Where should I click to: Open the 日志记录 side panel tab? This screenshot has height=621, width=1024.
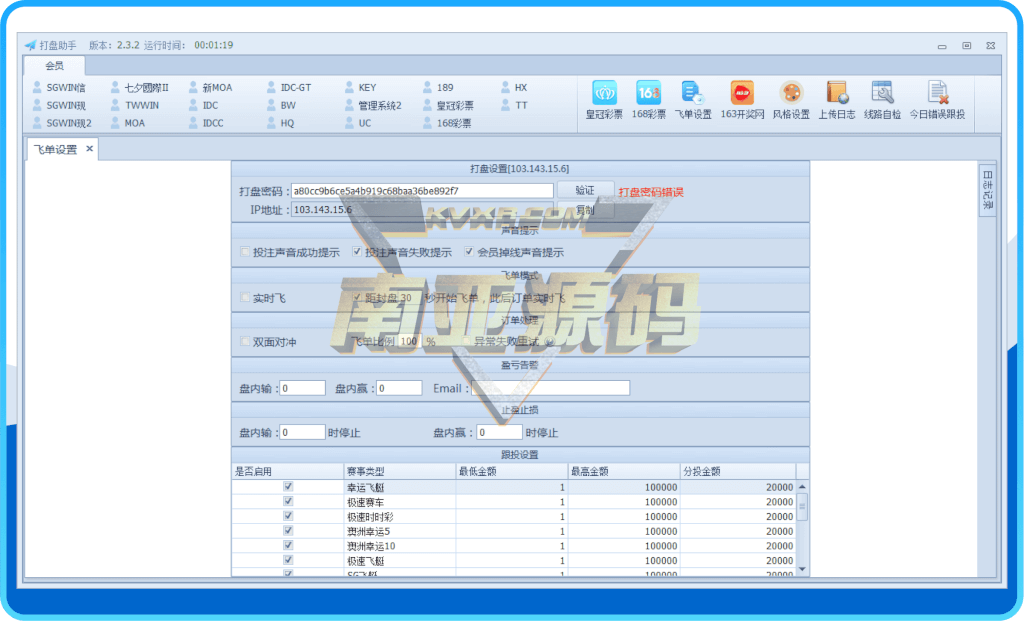pyautogui.click(x=987, y=190)
